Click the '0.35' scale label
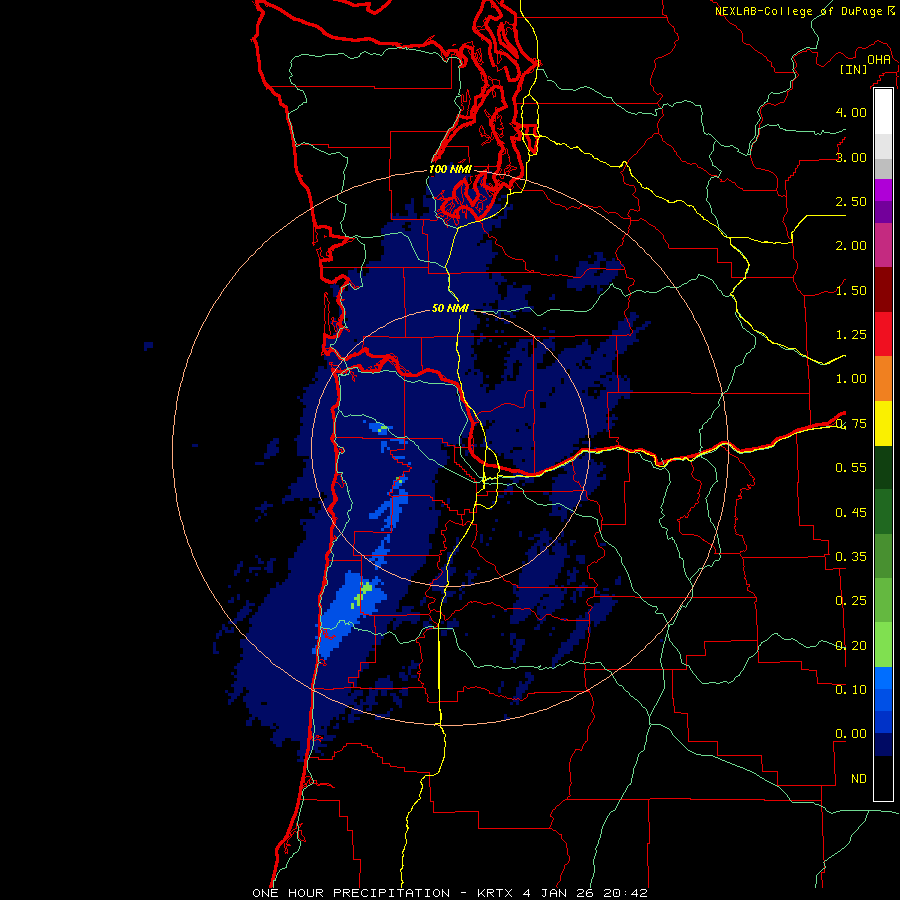Image resolution: width=900 pixels, height=900 pixels. tap(851, 557)
